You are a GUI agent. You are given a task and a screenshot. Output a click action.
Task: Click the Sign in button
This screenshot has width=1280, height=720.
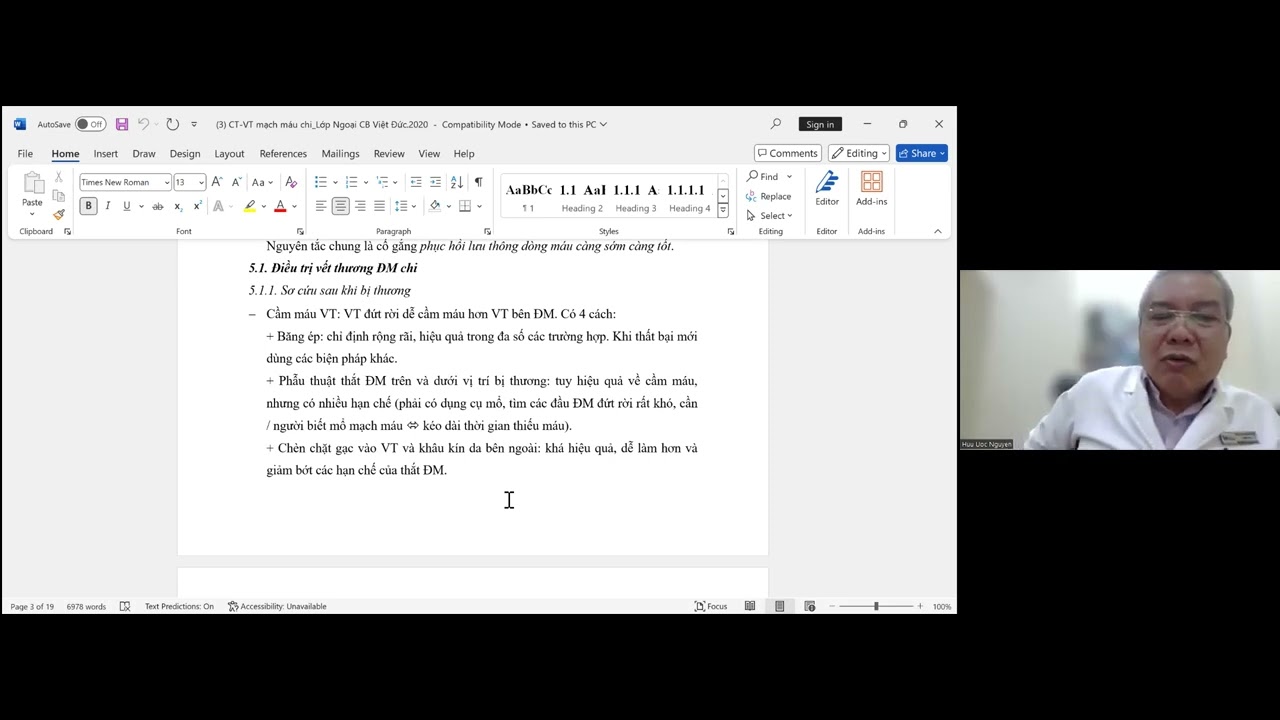coord(820,124)
